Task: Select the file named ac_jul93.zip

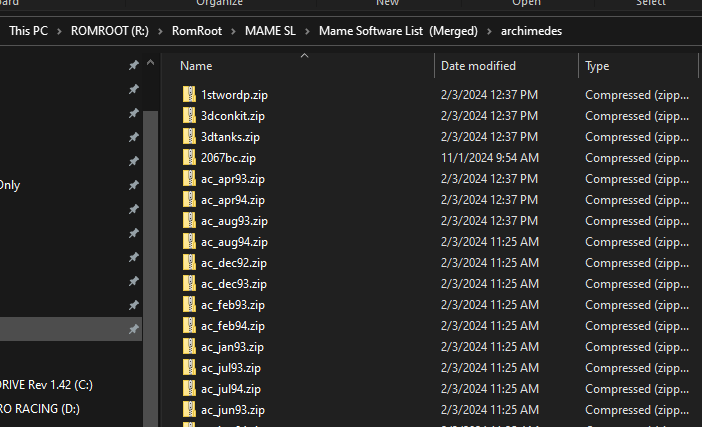Action: (231, 368)
